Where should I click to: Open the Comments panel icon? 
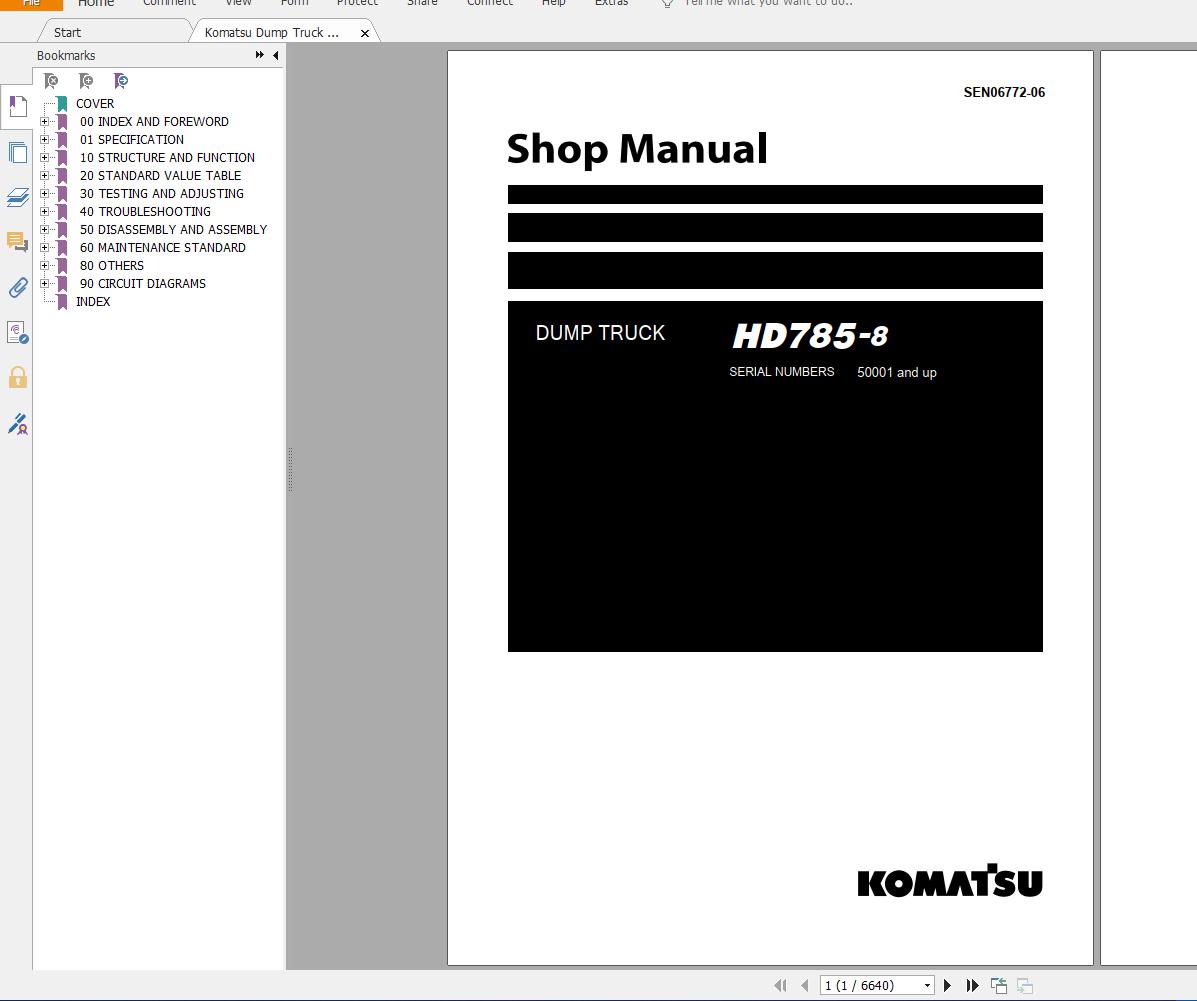pyautogui.click(x=18, y=242)
